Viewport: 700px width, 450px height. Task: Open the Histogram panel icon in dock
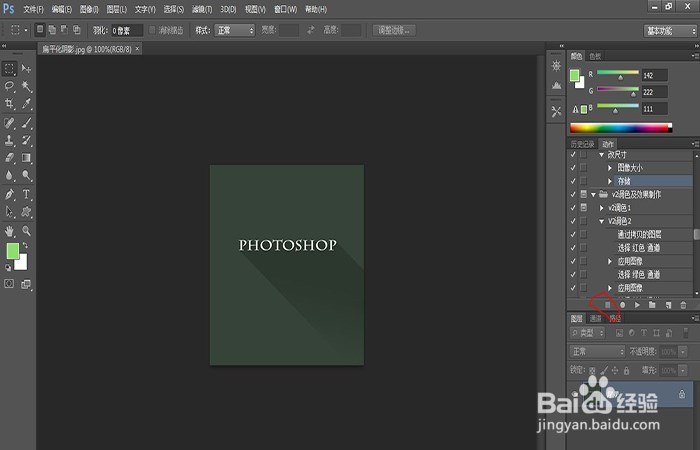[556, 85]
